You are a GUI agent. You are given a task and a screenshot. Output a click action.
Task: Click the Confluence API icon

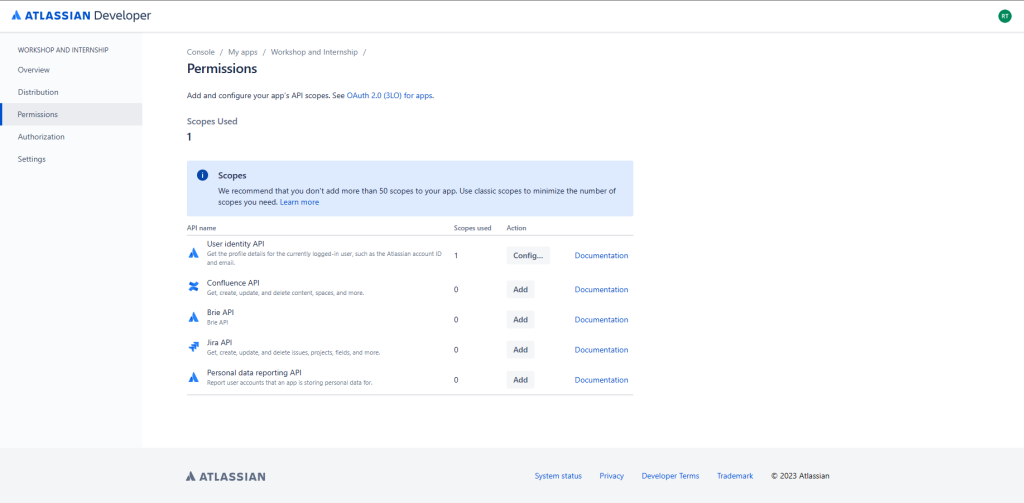coord(194,288)
